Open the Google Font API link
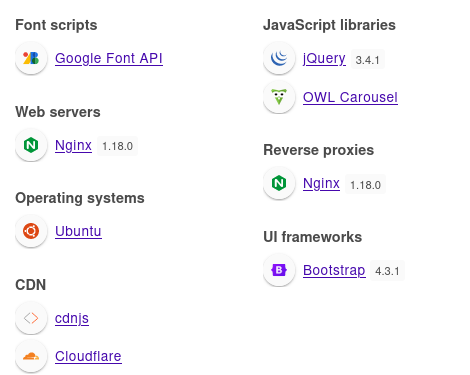This screenshot has width=470, height=375. (x=109, y=58)
